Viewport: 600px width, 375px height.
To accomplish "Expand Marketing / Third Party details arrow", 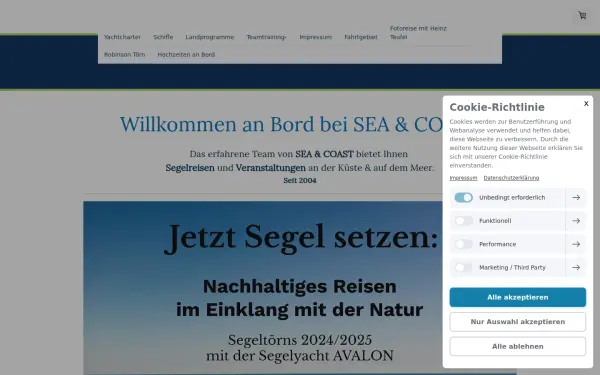I will (x=576, y=267).
